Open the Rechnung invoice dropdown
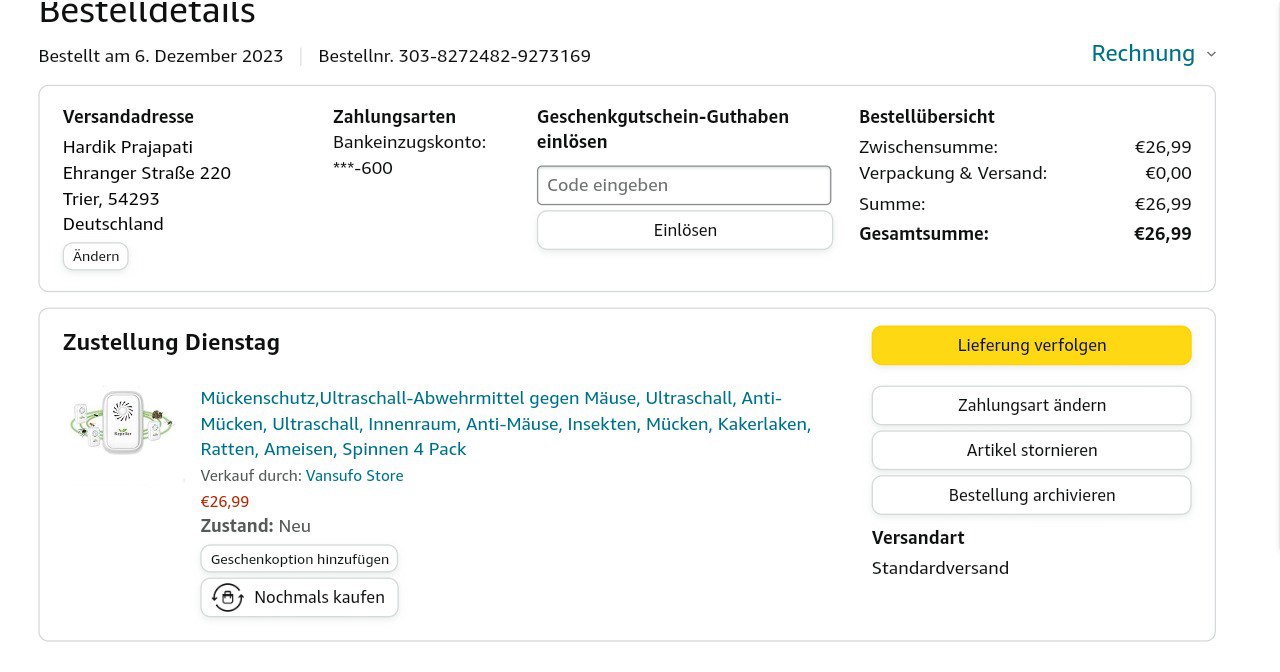 coord(1143,54)
